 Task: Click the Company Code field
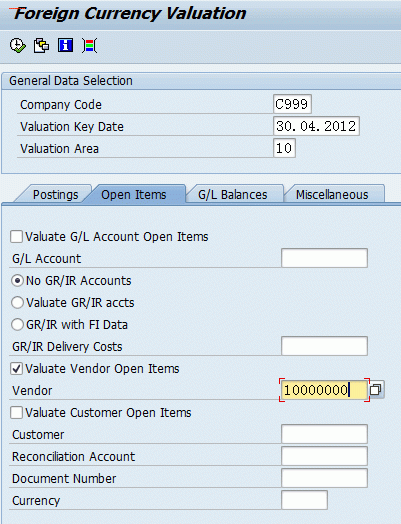click(292, 104)
